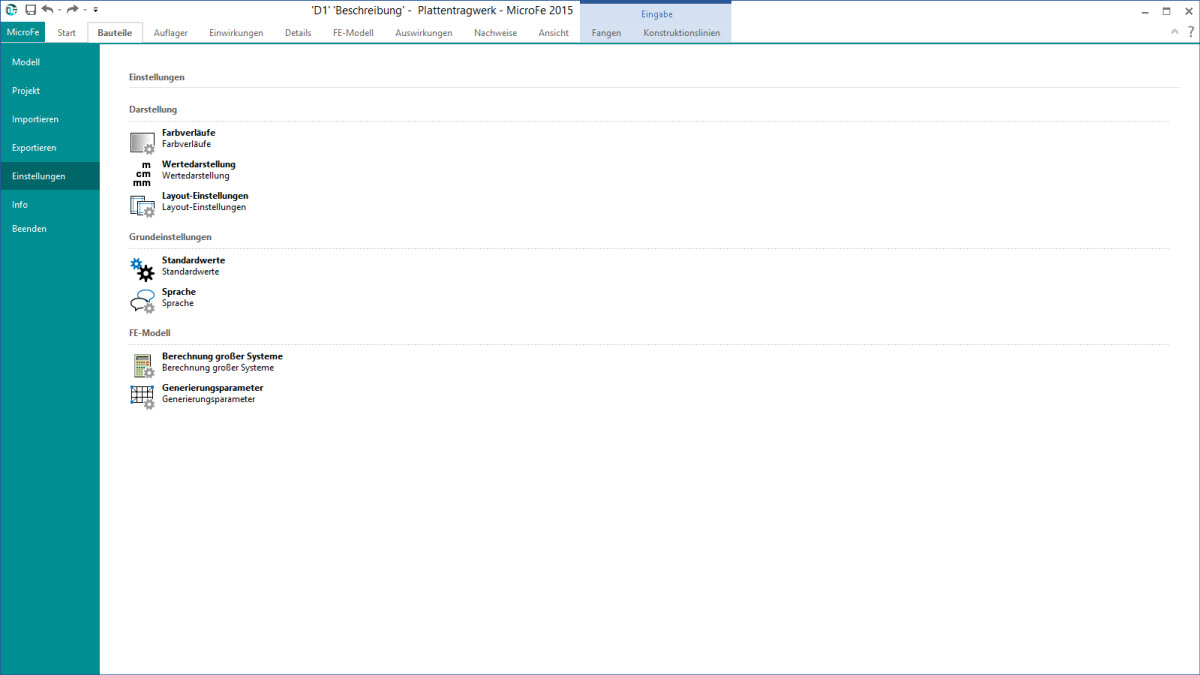
Task: Open the Wertedarstellung settings link
Action: tap(199, 164)
